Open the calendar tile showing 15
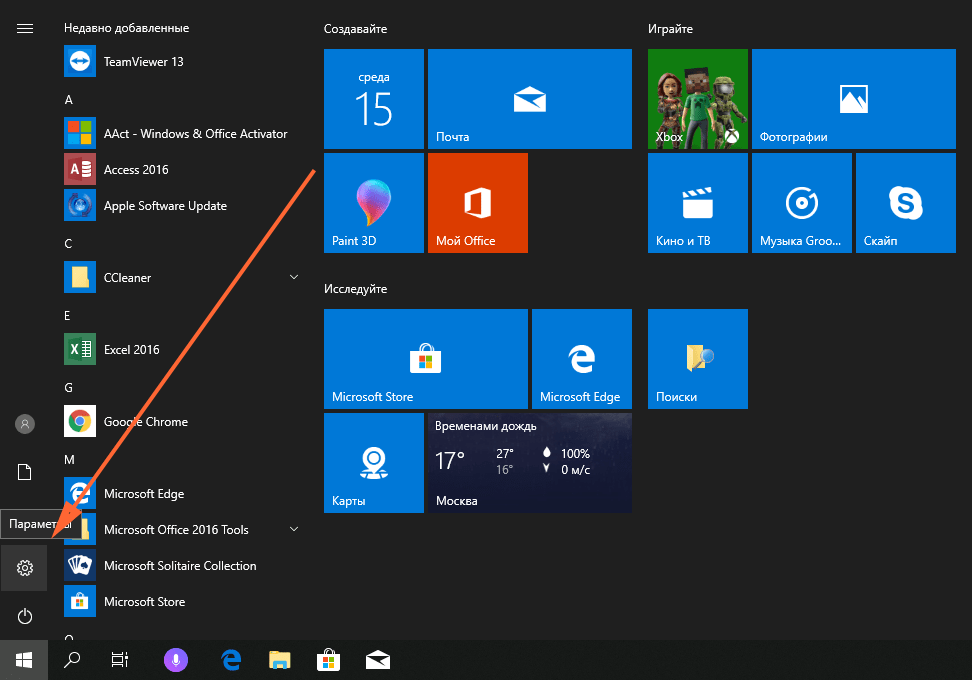The height and width of the screenshot is (680, 972). 374,99
